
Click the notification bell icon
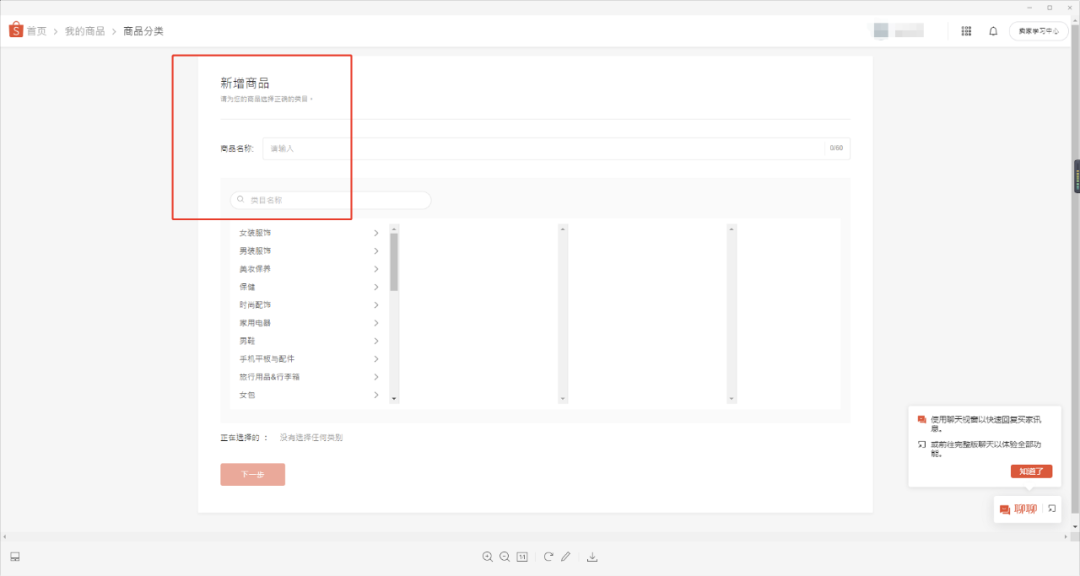[992, 31]
